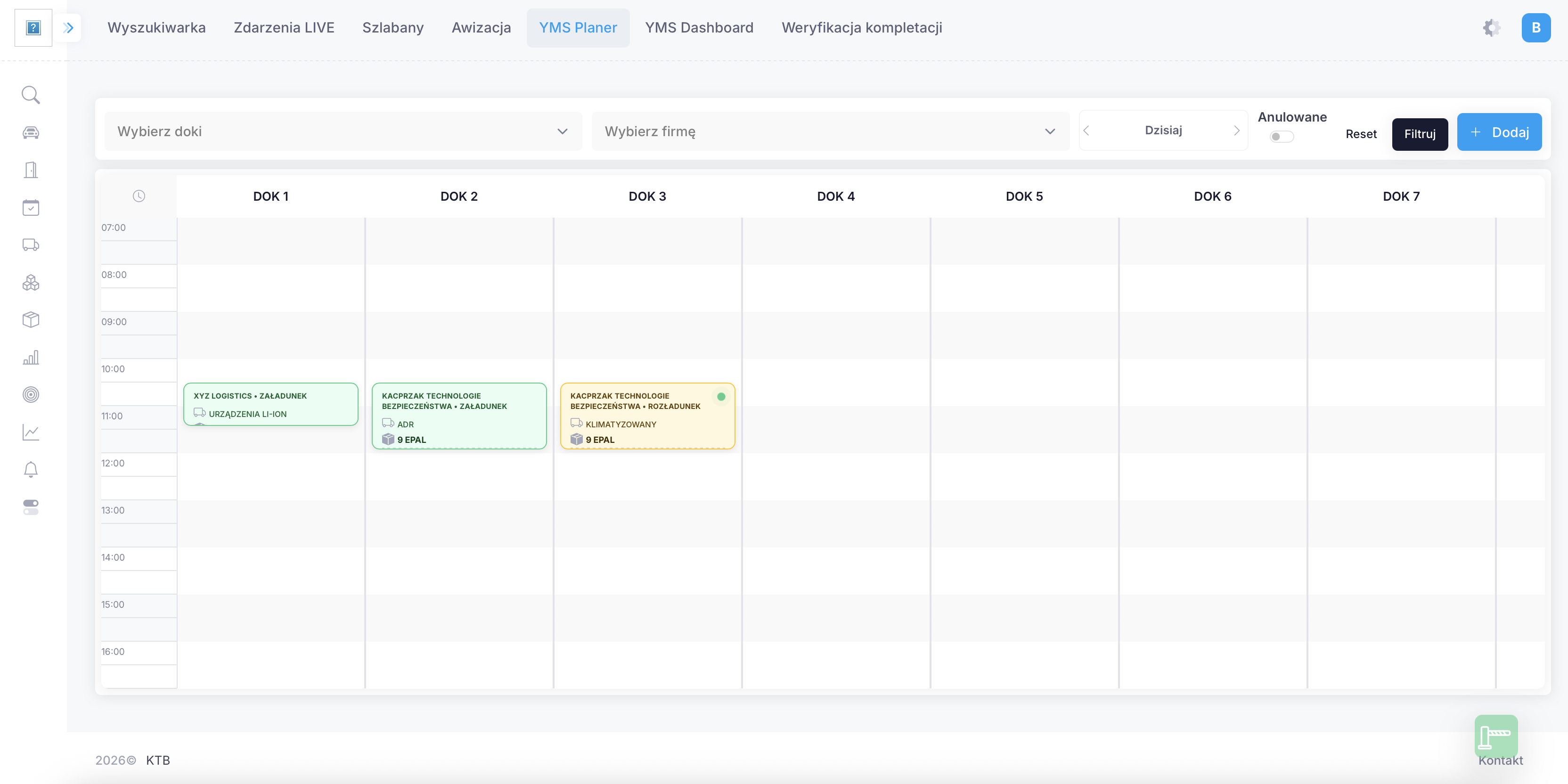1568x784 pixels.
Task: Open the YMS Dashboard tab
Action: click(x=699, y=27)
